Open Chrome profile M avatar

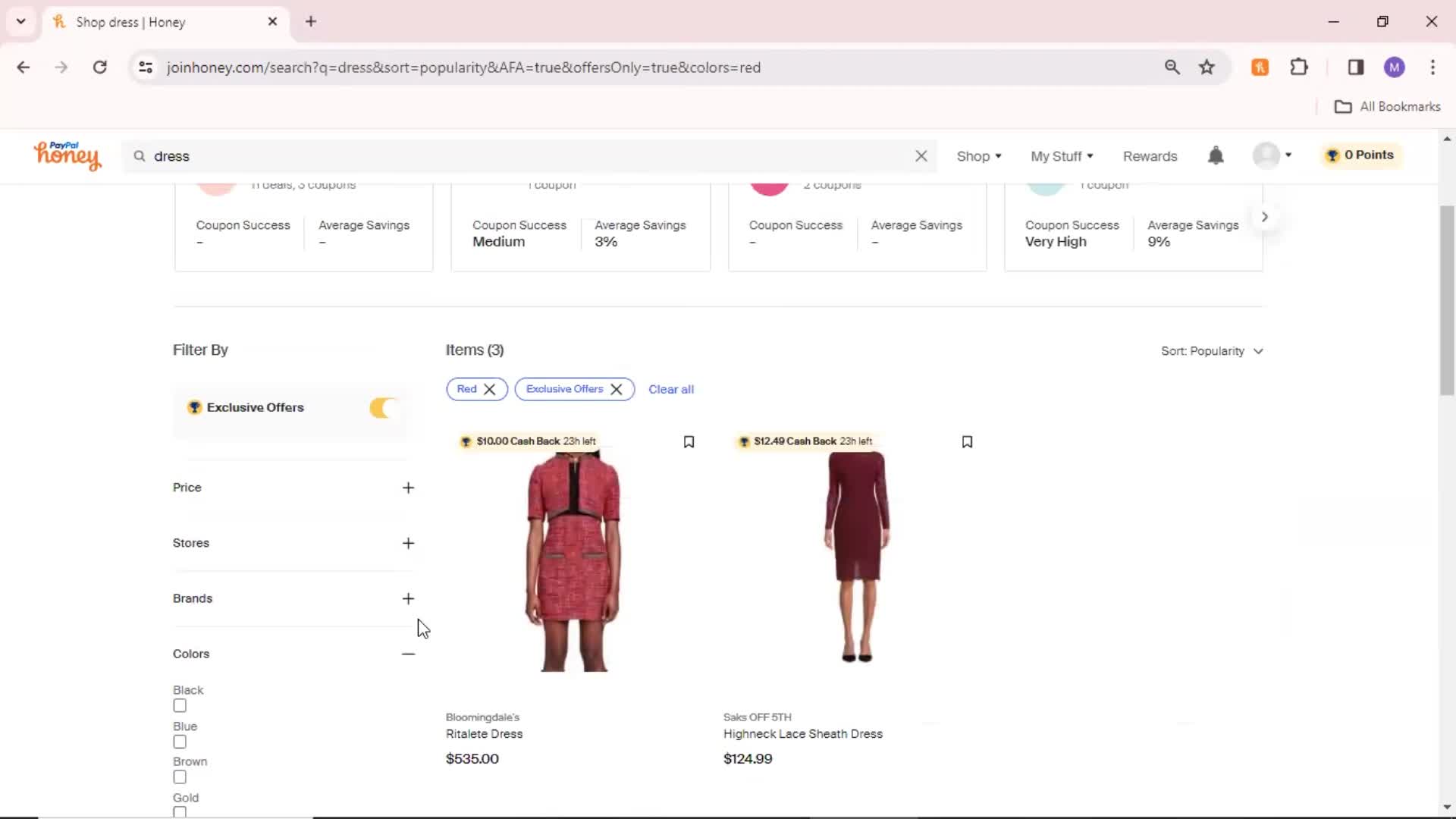[1394, 67]
